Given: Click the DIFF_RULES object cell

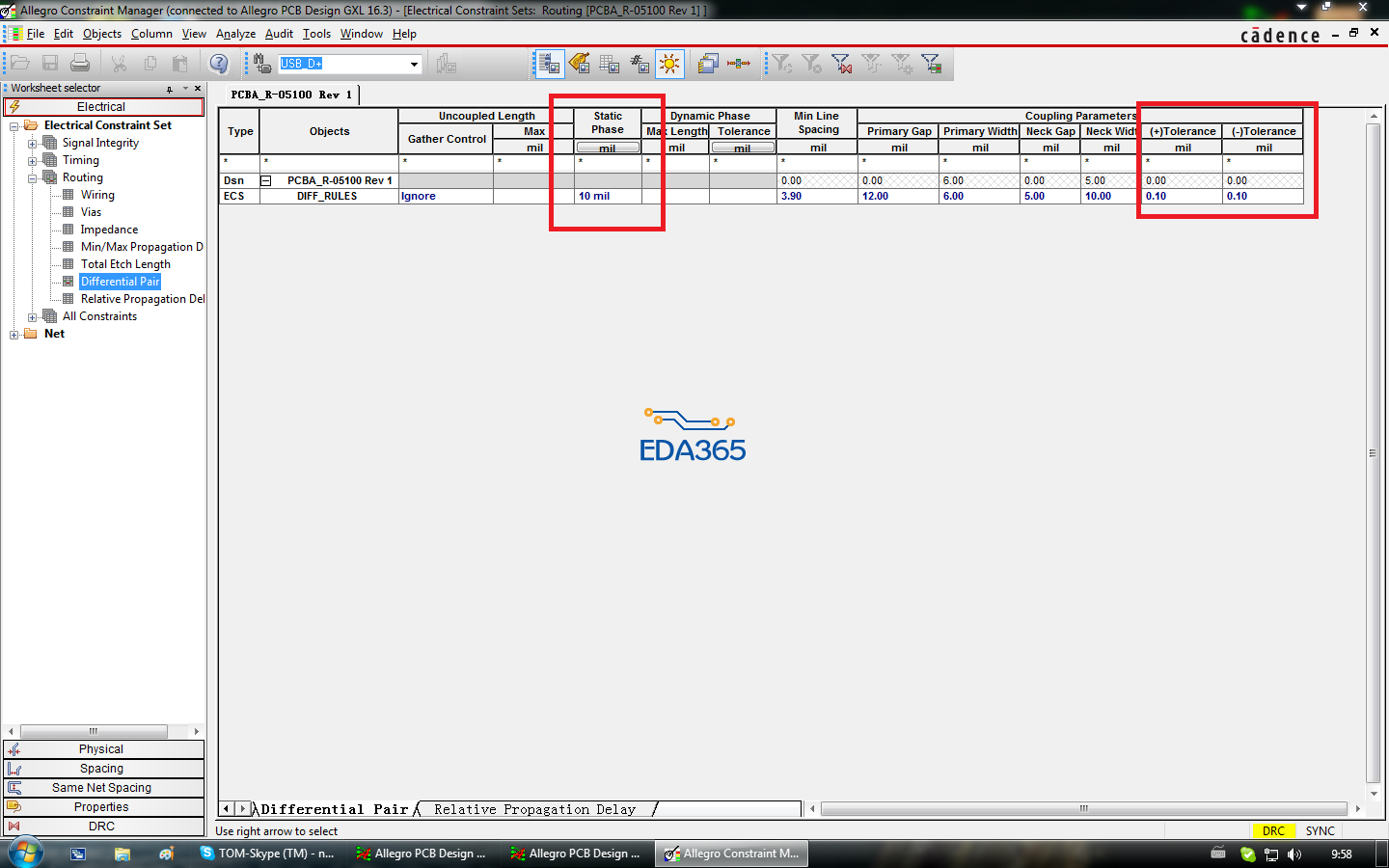Looking at the screenshot, I should point(329,196).
